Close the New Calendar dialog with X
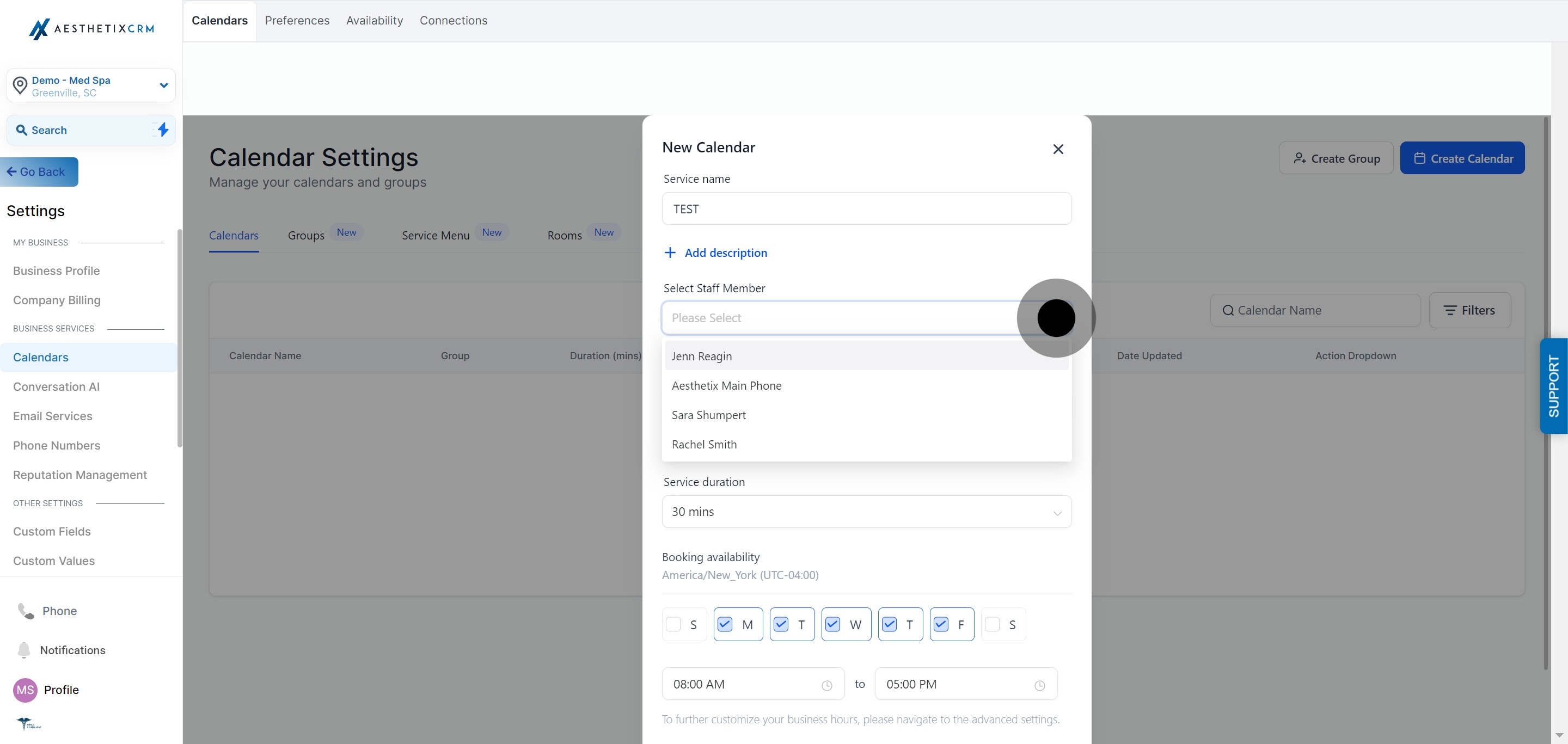This screenshot has height=744, width=1568. pyautogui.click(x=1058, y=149)
